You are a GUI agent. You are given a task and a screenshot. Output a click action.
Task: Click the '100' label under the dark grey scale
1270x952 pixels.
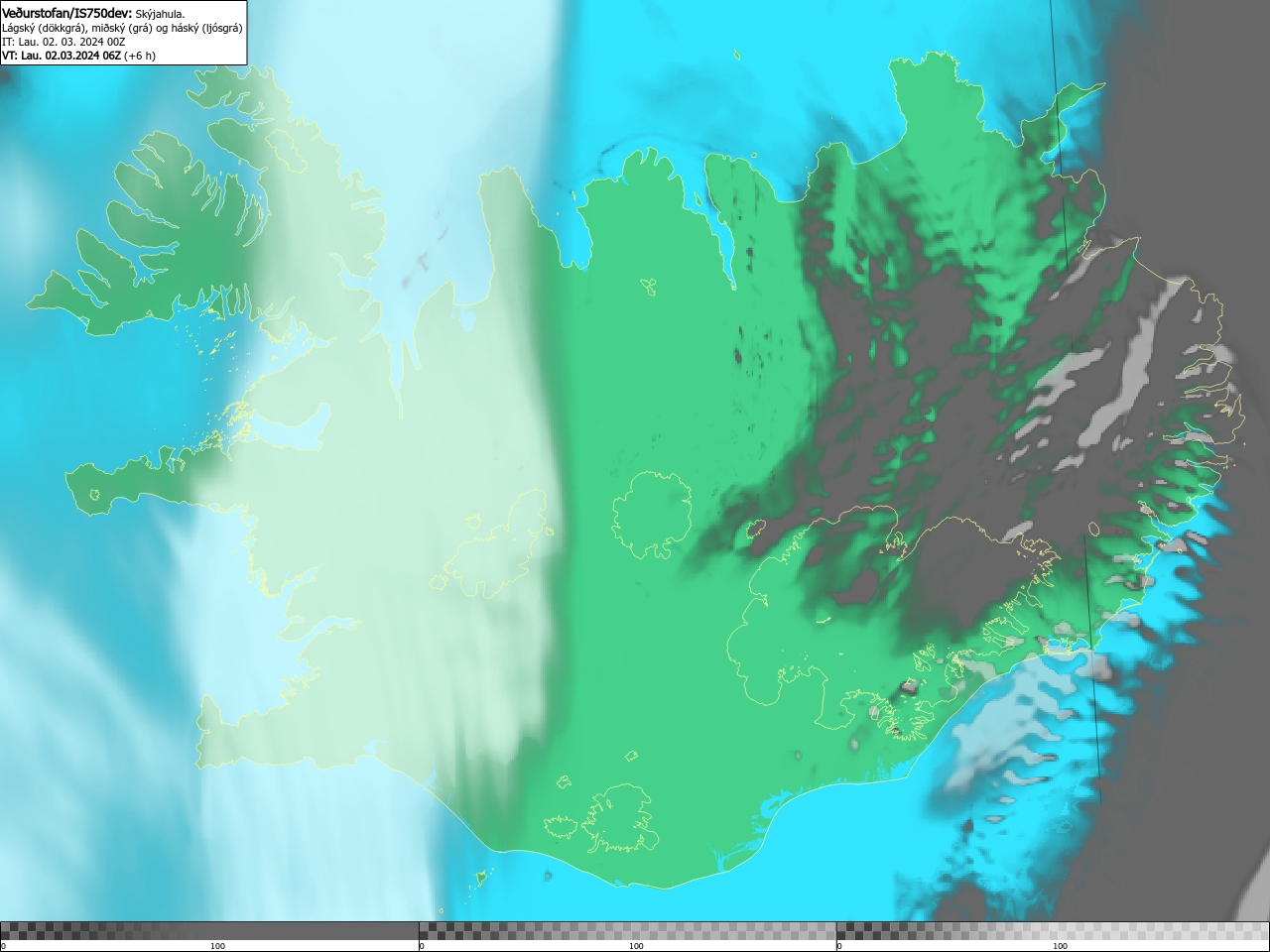click(217, 946)
